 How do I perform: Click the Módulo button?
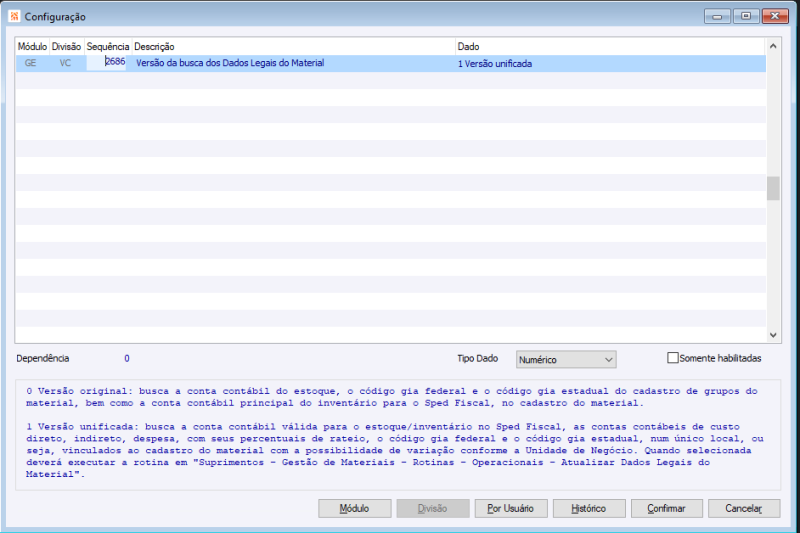point(355,509)
